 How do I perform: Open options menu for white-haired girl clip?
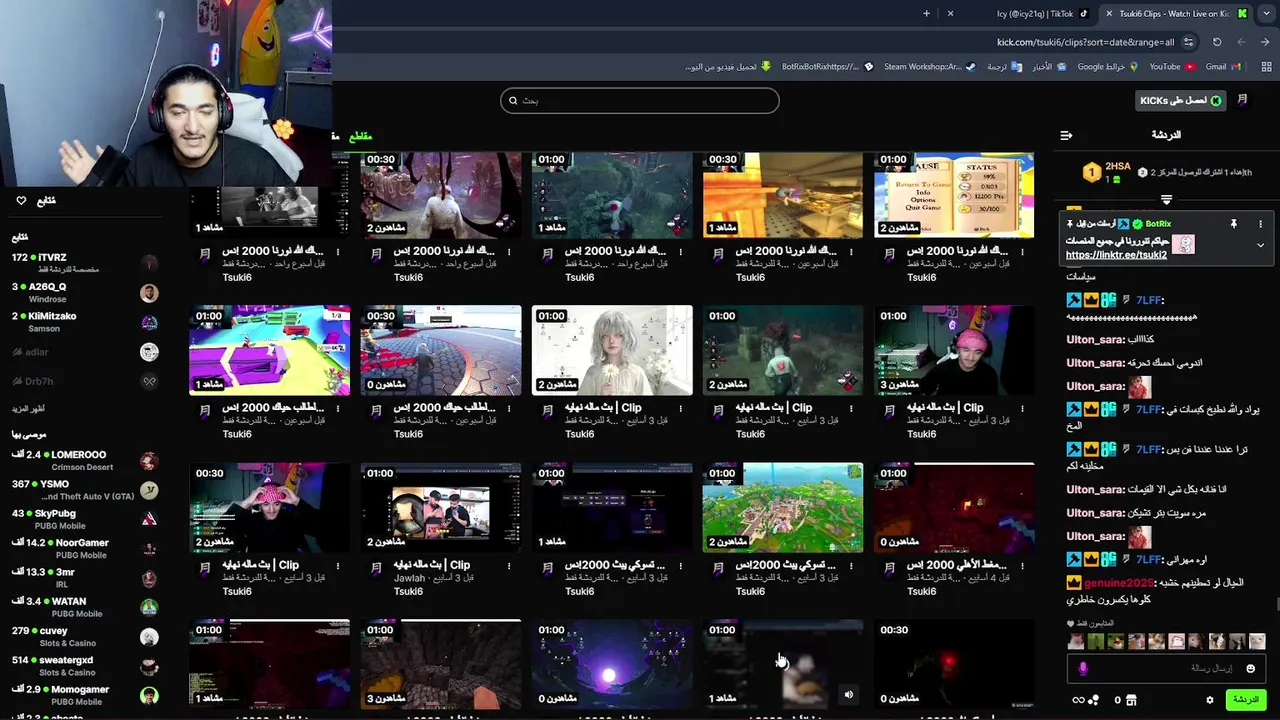point(680,408)
